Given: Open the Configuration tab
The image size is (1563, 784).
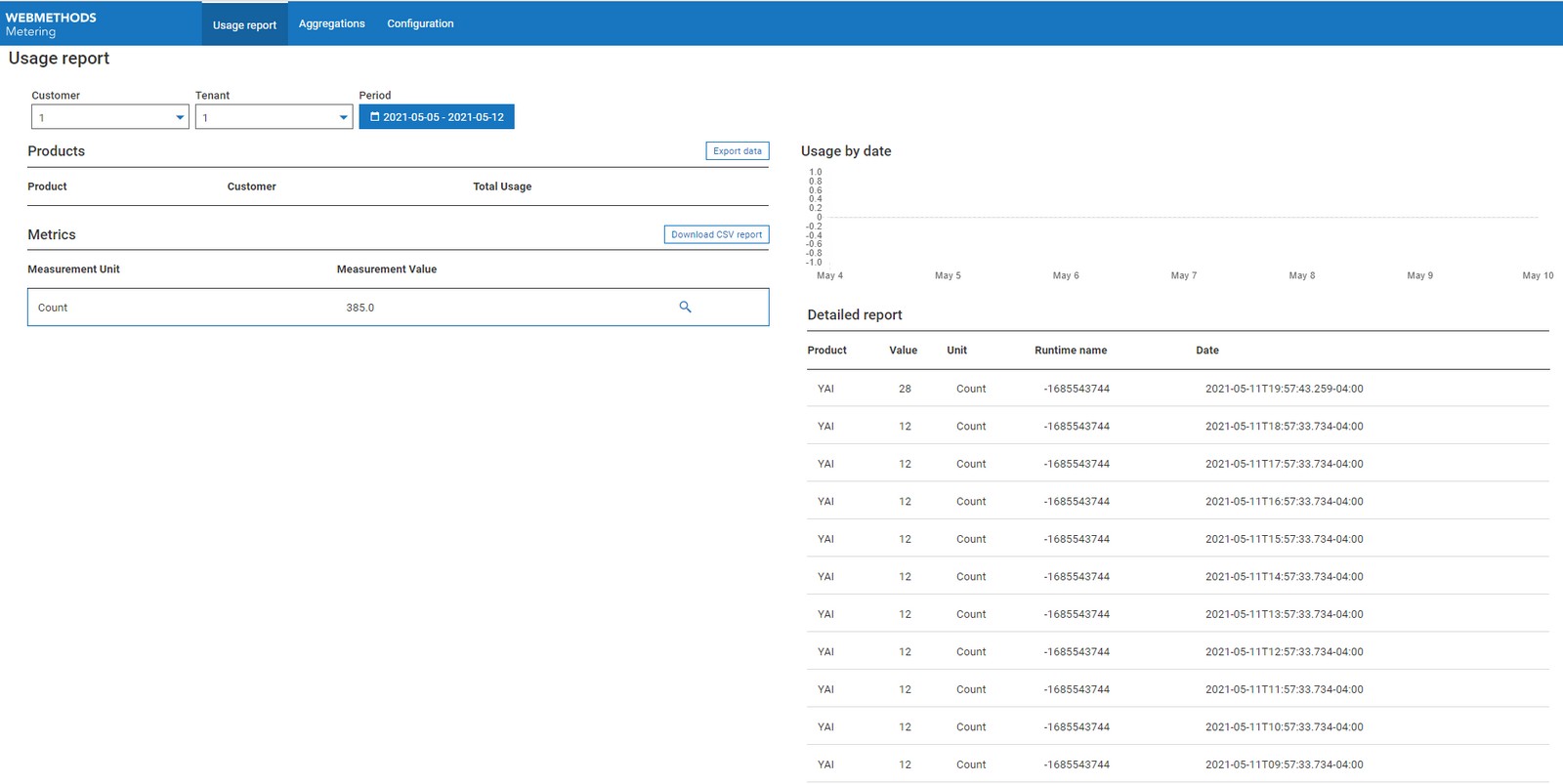Looking at the screenshot, I should click(420, 23).
